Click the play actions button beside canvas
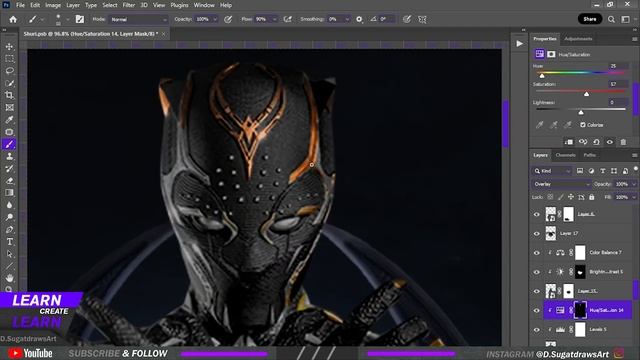 (519, 43)
